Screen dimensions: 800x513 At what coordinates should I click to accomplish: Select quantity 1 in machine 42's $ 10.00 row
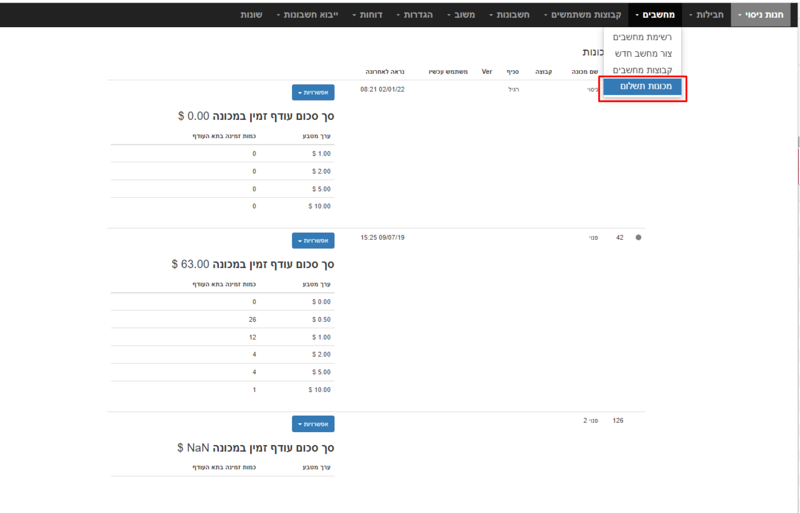pos(254,390)
